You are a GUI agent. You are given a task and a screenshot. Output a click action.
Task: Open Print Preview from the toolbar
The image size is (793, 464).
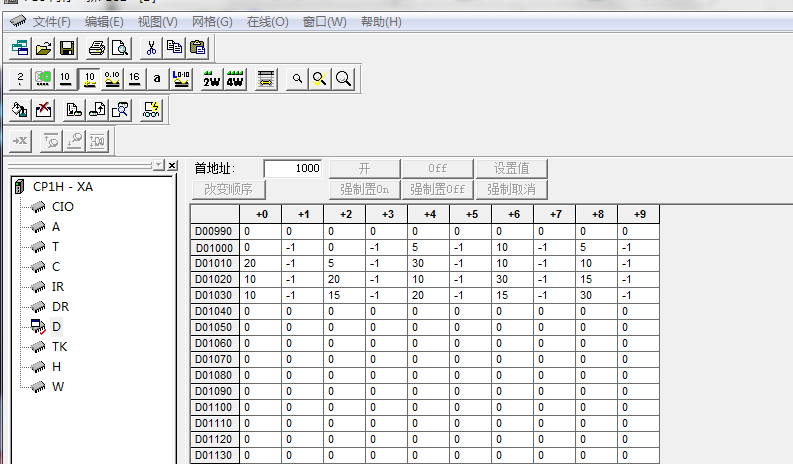[x=120, y=47]
